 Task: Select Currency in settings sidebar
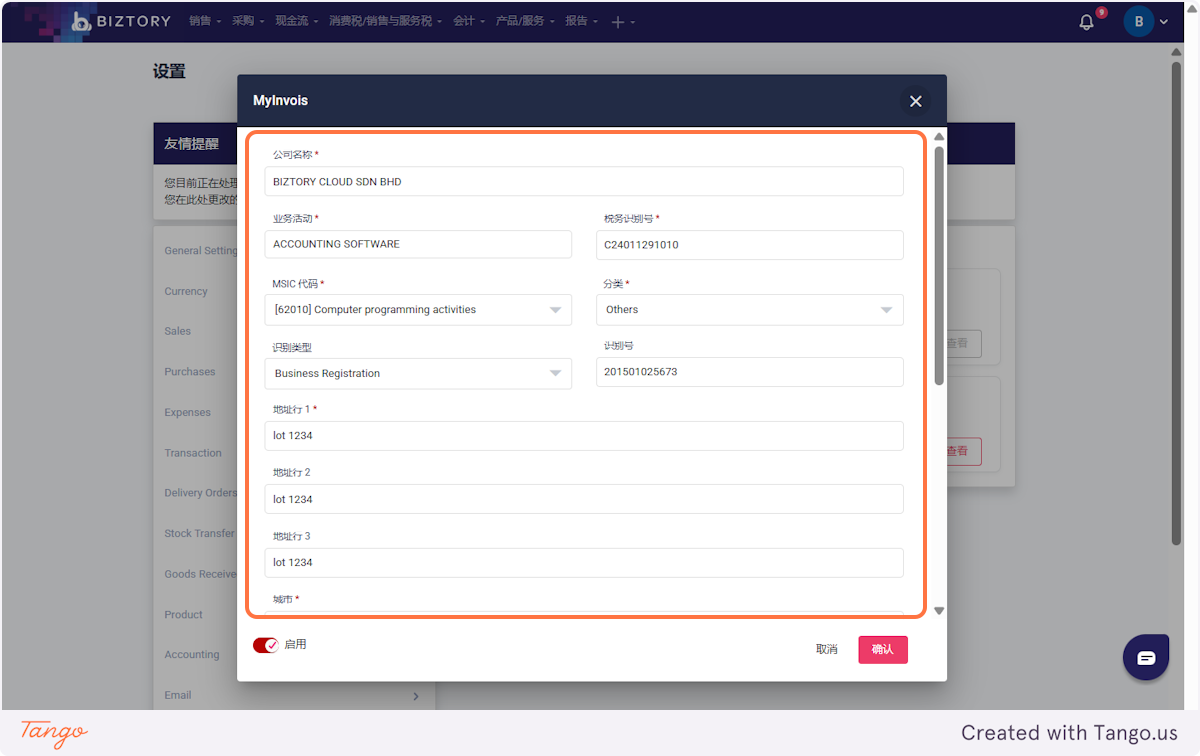[x=186, y=292]
